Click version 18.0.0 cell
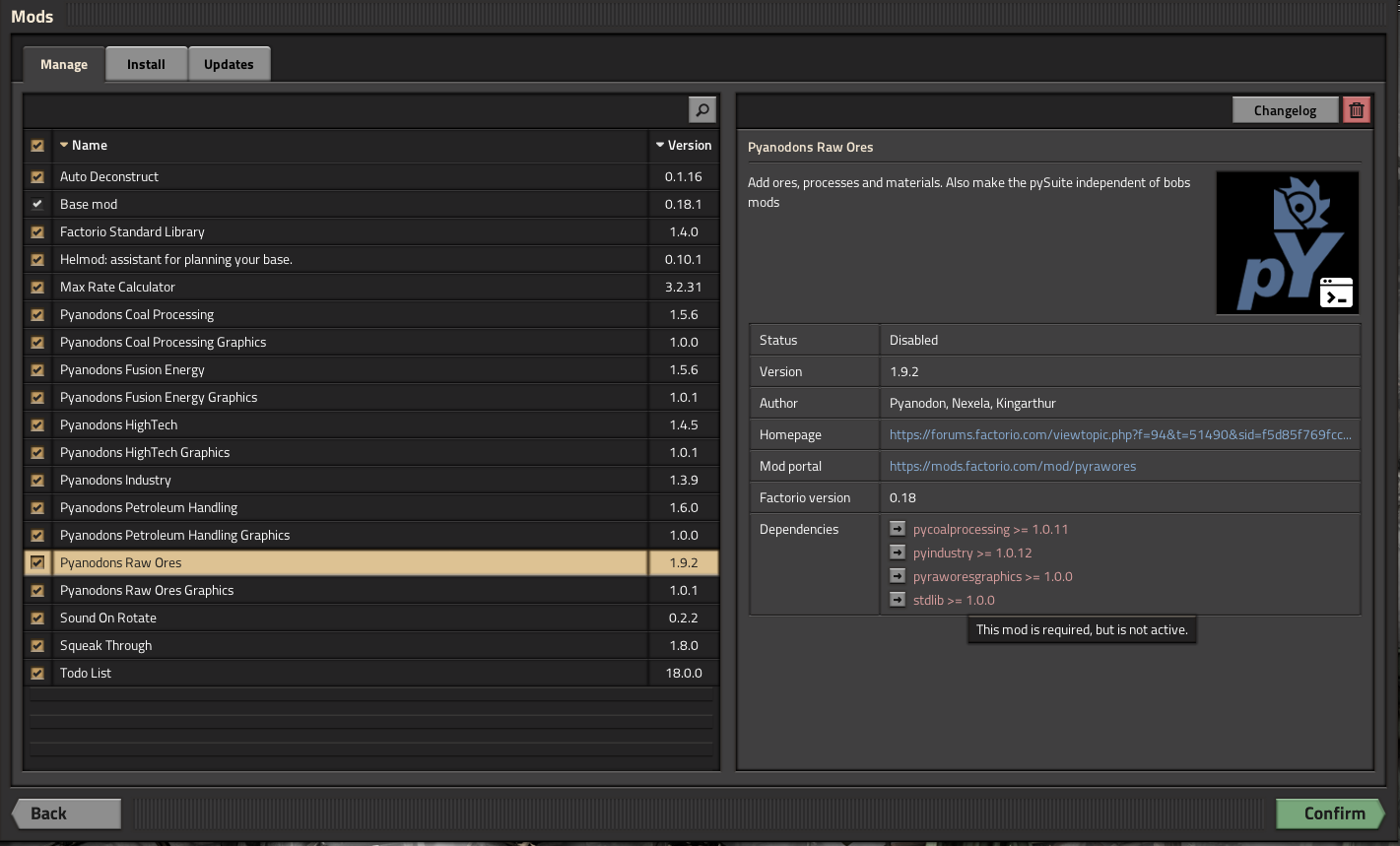1400x846 pixels. click(684, 673)
